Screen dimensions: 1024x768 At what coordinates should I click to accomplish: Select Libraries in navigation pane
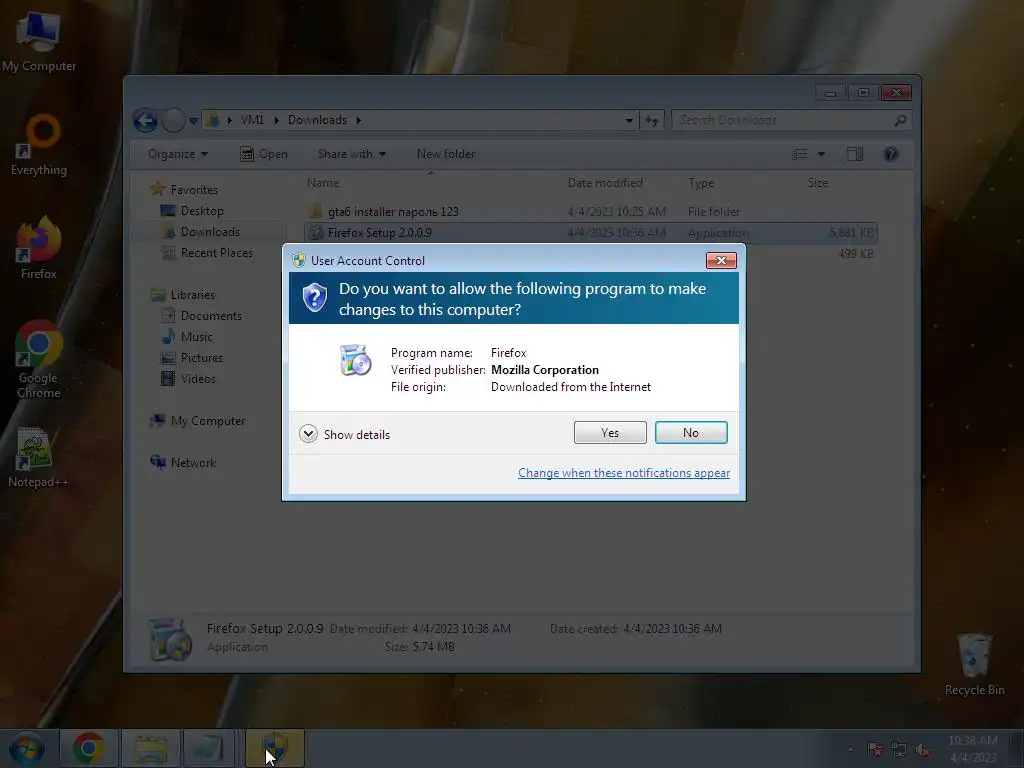tap(193, 295)
